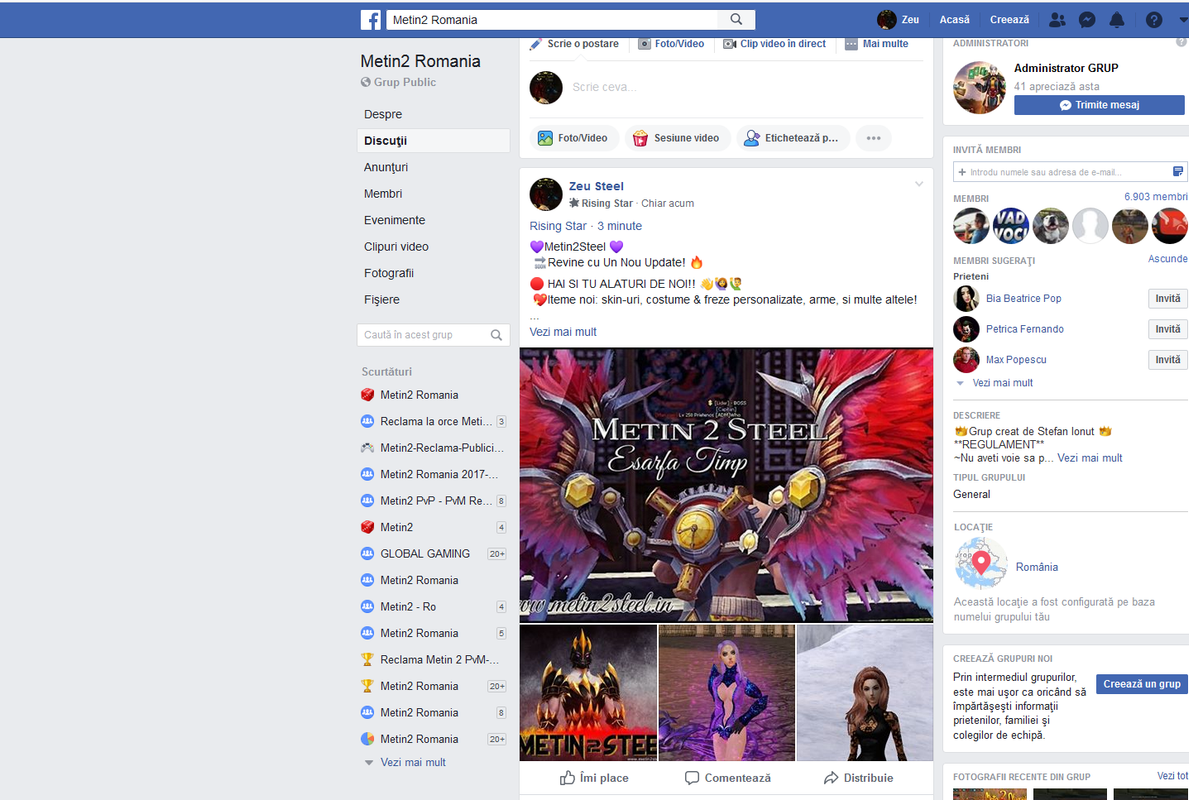Click Creează un grup button
Image resolution: width=1189 pixels, height=800 pixels.
(x=1141, y=684)
